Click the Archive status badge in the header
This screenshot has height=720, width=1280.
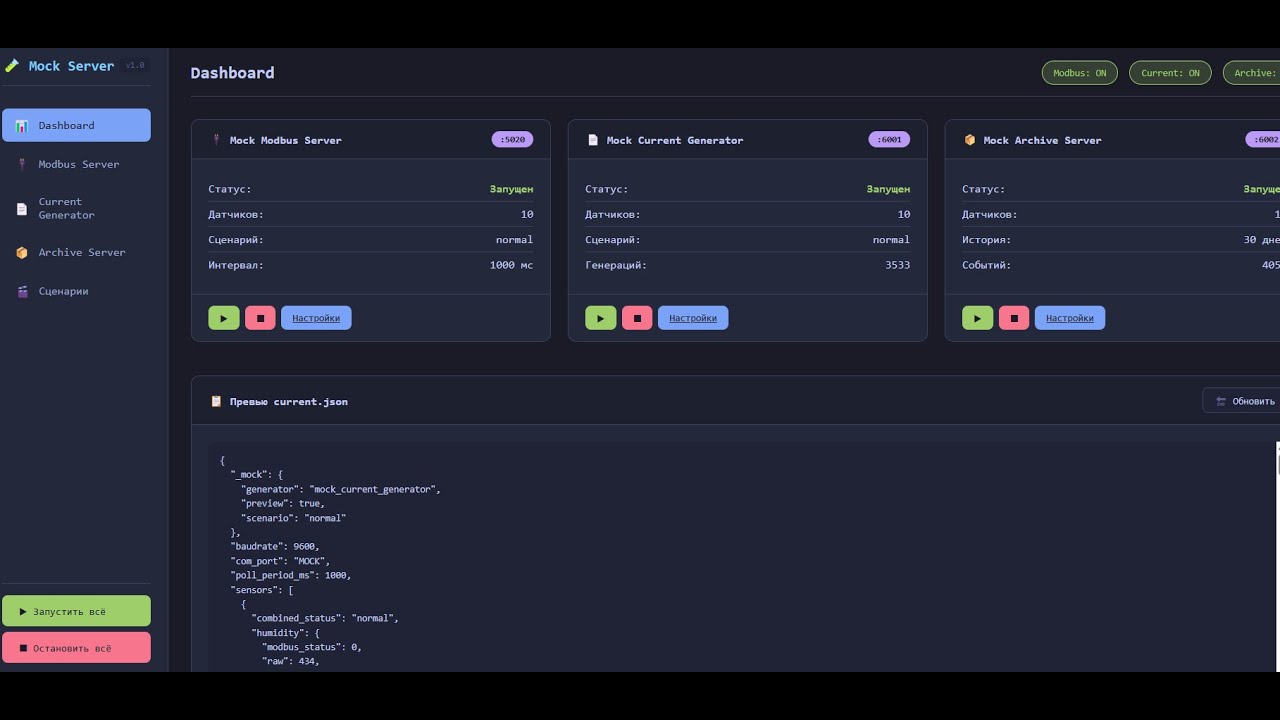pyautogui.click(x=1252, y=73)
